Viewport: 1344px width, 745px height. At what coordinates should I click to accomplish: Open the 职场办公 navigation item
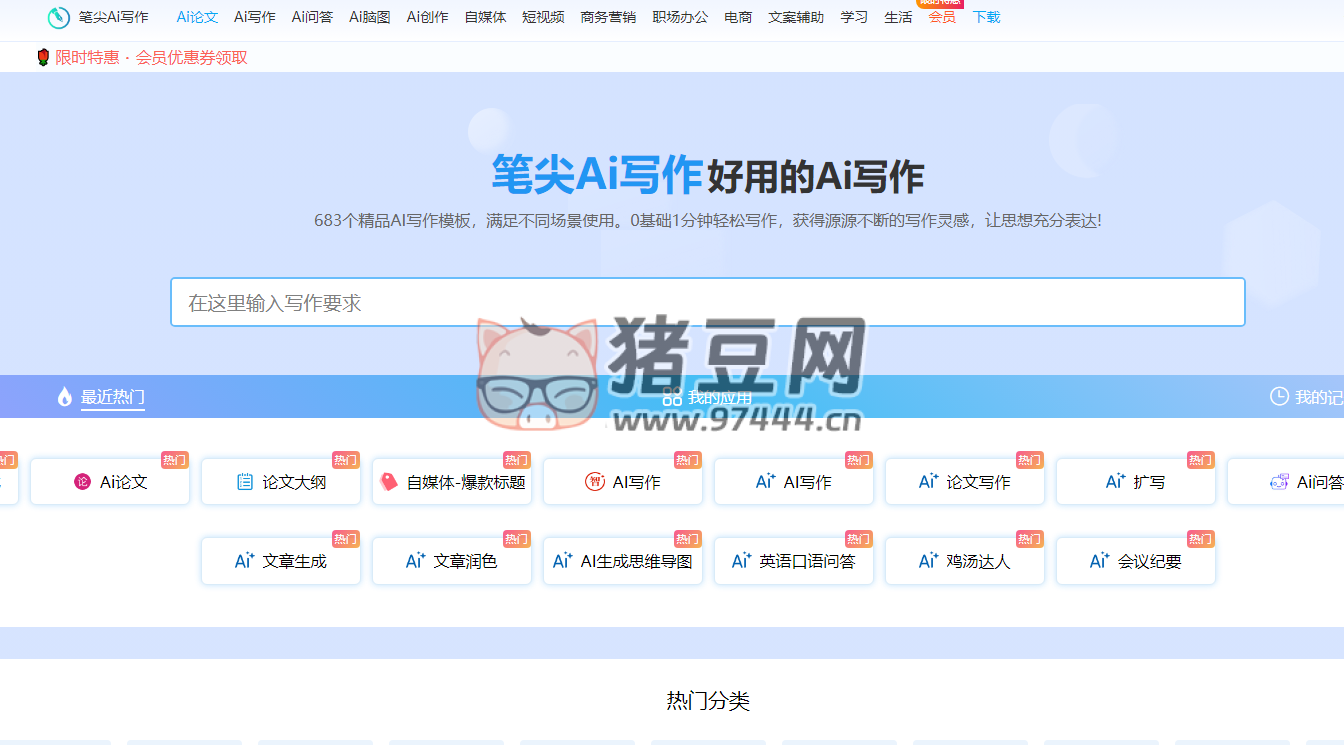680,17
